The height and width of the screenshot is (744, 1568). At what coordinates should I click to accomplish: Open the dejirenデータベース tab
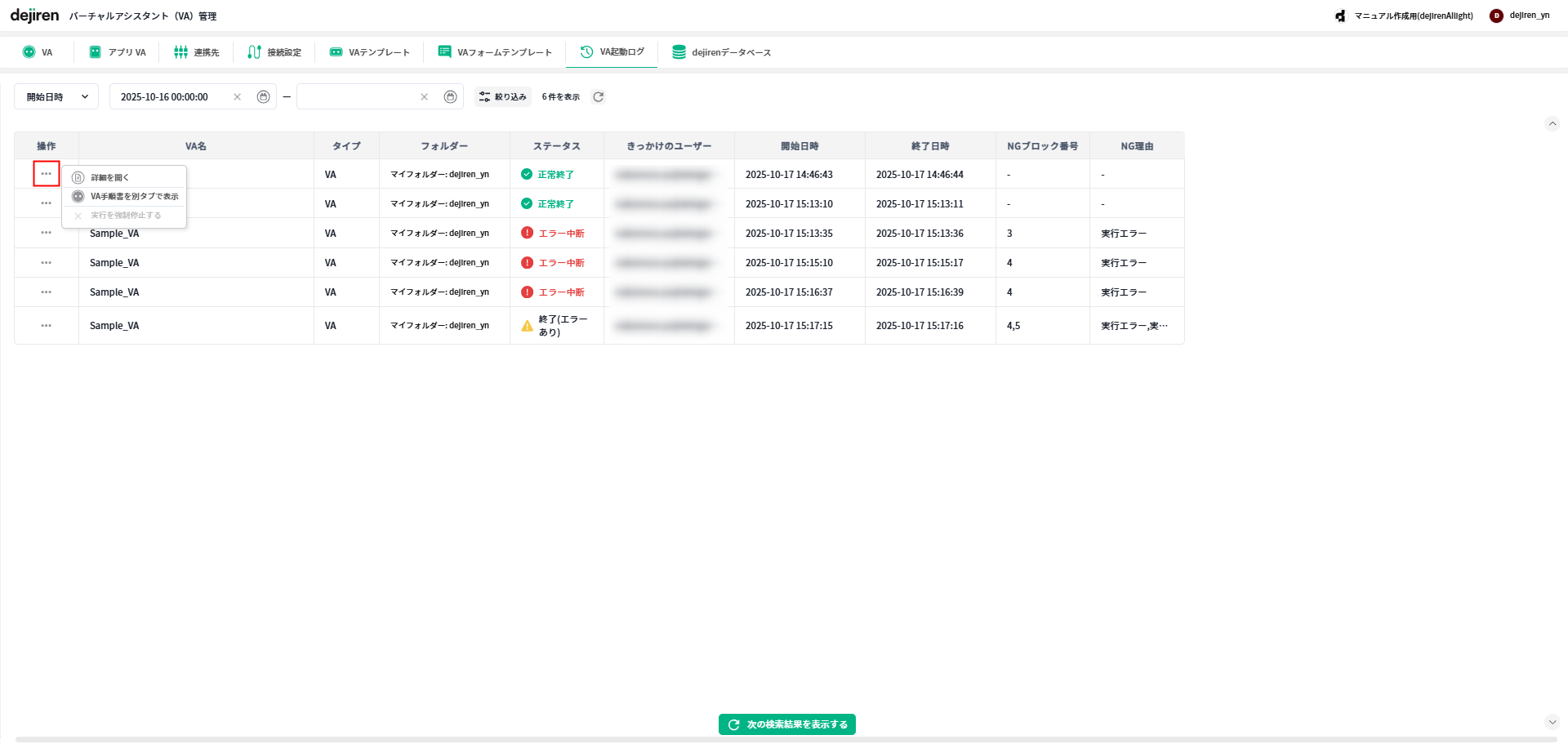(721, 52)
